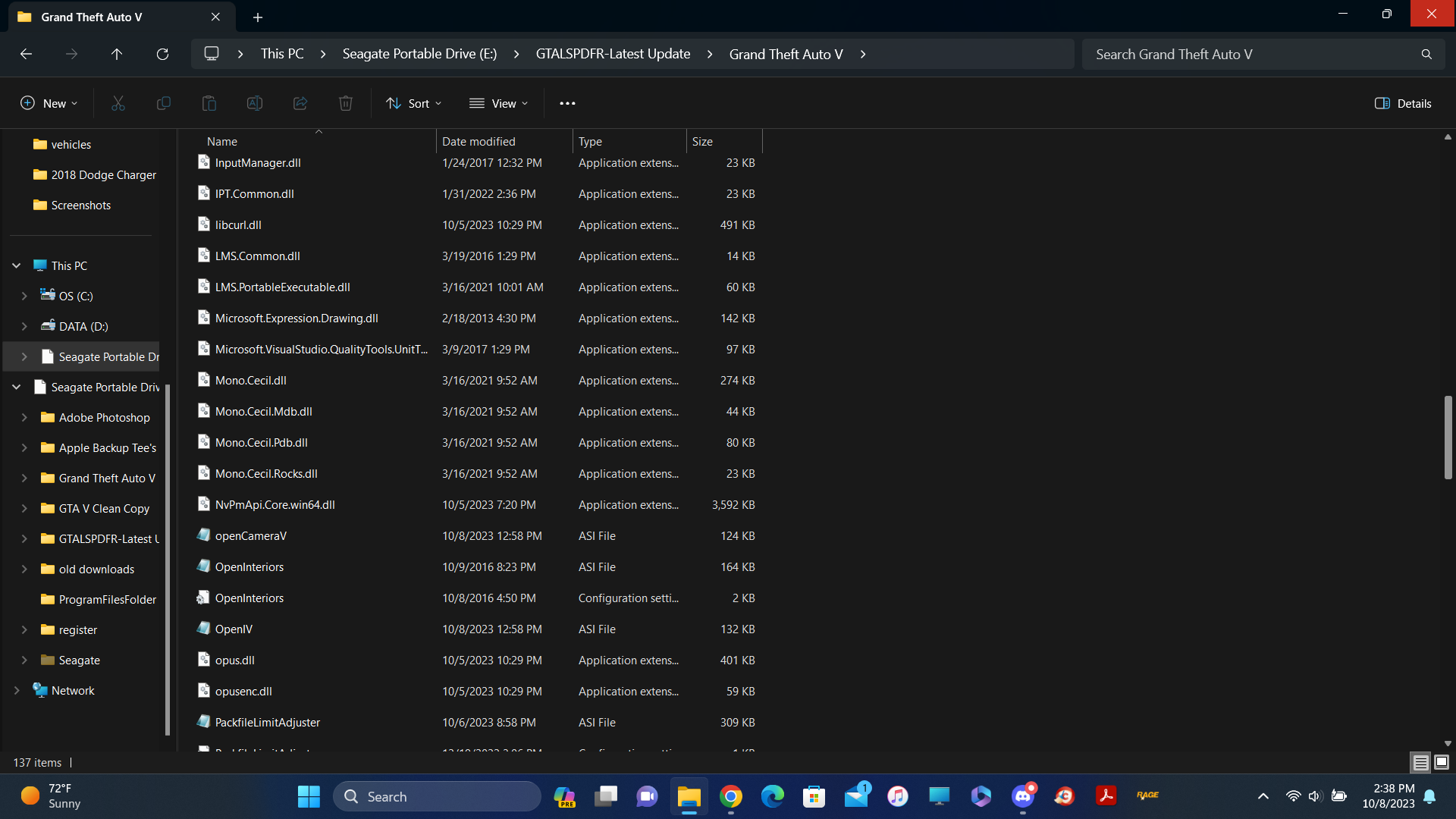Switch to large thumbnails view icon
The width and height of the screenshot is (1456, 819).
coord(1442,762)
